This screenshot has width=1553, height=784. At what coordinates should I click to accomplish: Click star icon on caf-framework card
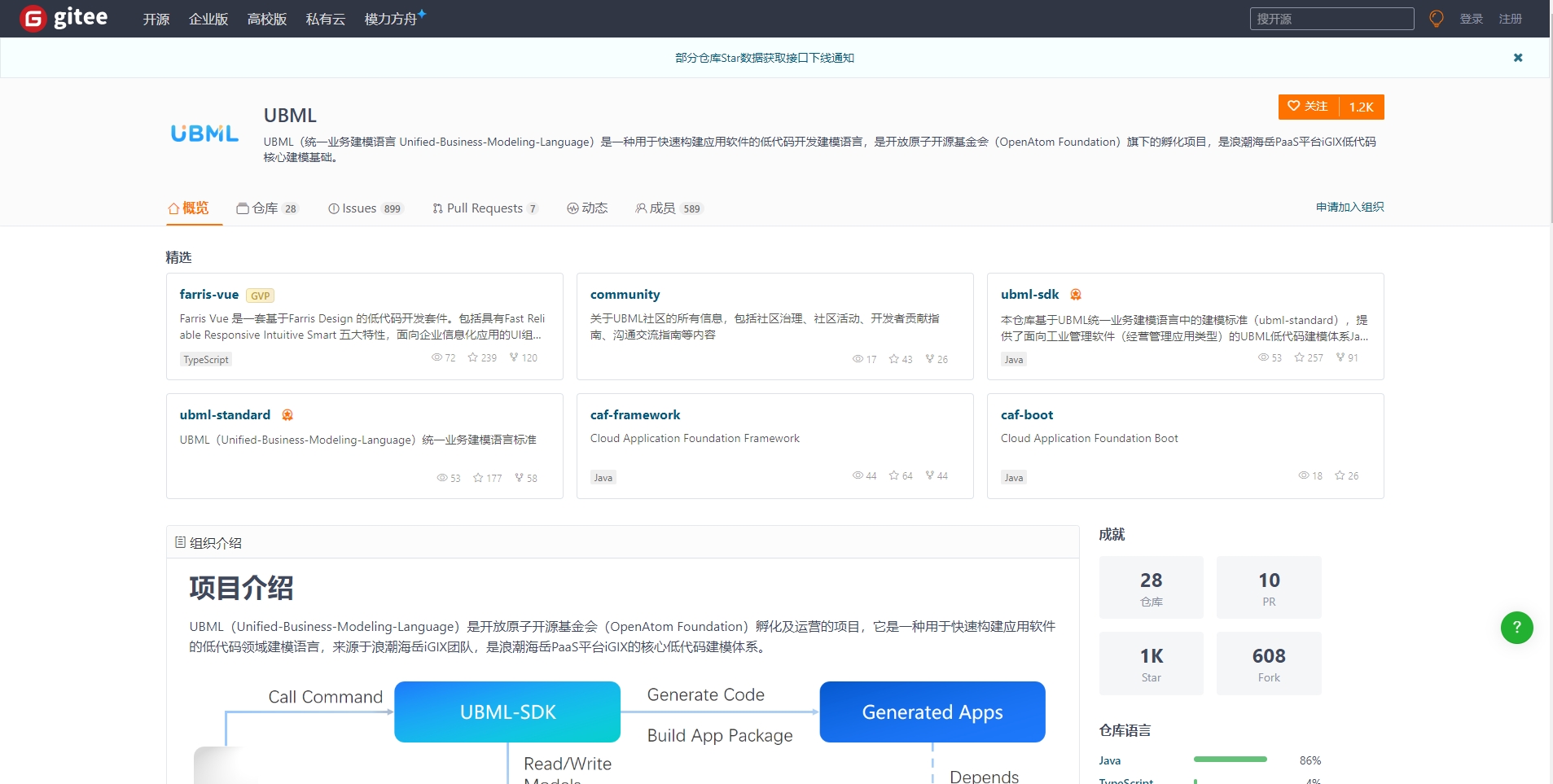coord(893,475)
